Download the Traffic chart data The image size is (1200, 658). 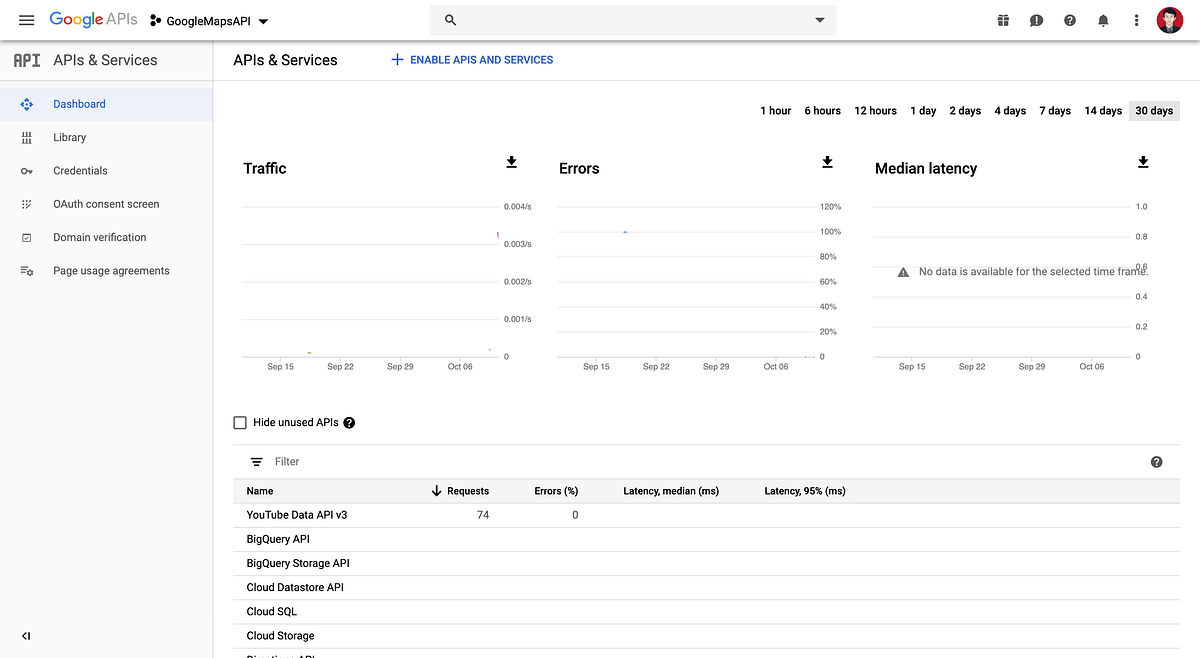511,162
